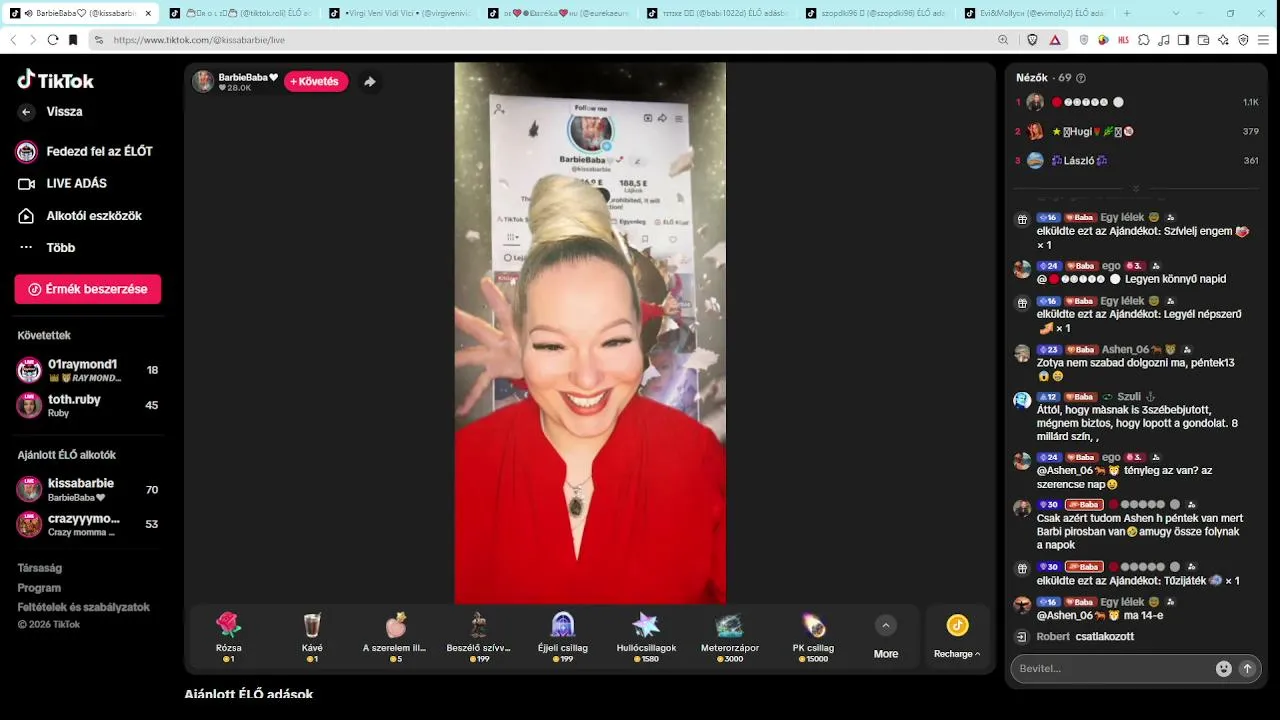Open the Leo AI sparkle icon
This screenshot has height=720, width=1280.
[x=1223, y=40]
